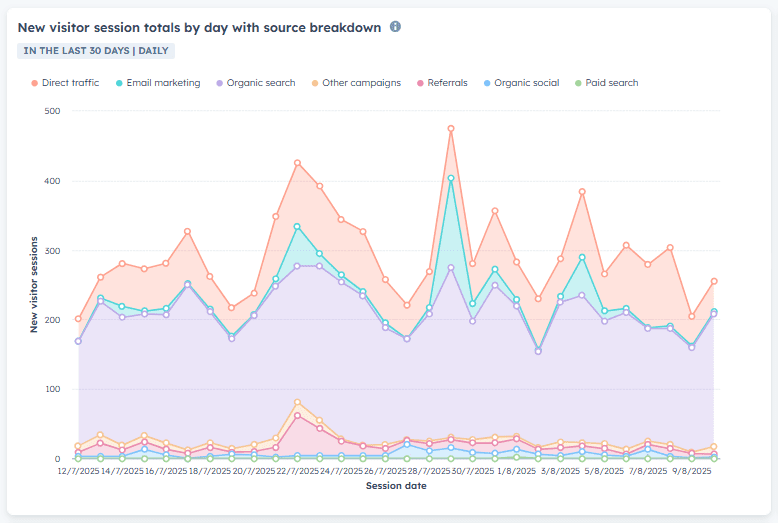The width and height of the screenshot is (778, 523).
Task: Open the 'In the last 30 days | Daily' filter badge
Action: point(97,50)
